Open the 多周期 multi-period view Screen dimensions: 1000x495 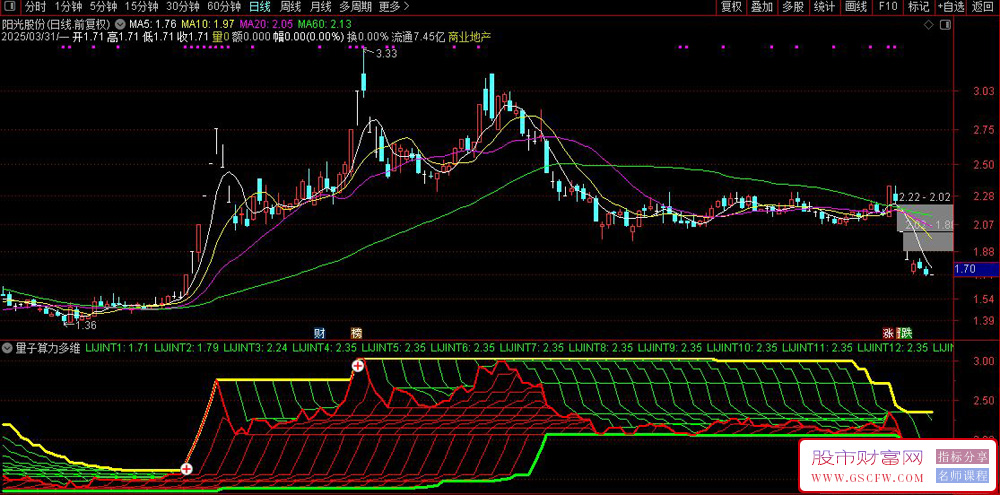coord(354,7)
